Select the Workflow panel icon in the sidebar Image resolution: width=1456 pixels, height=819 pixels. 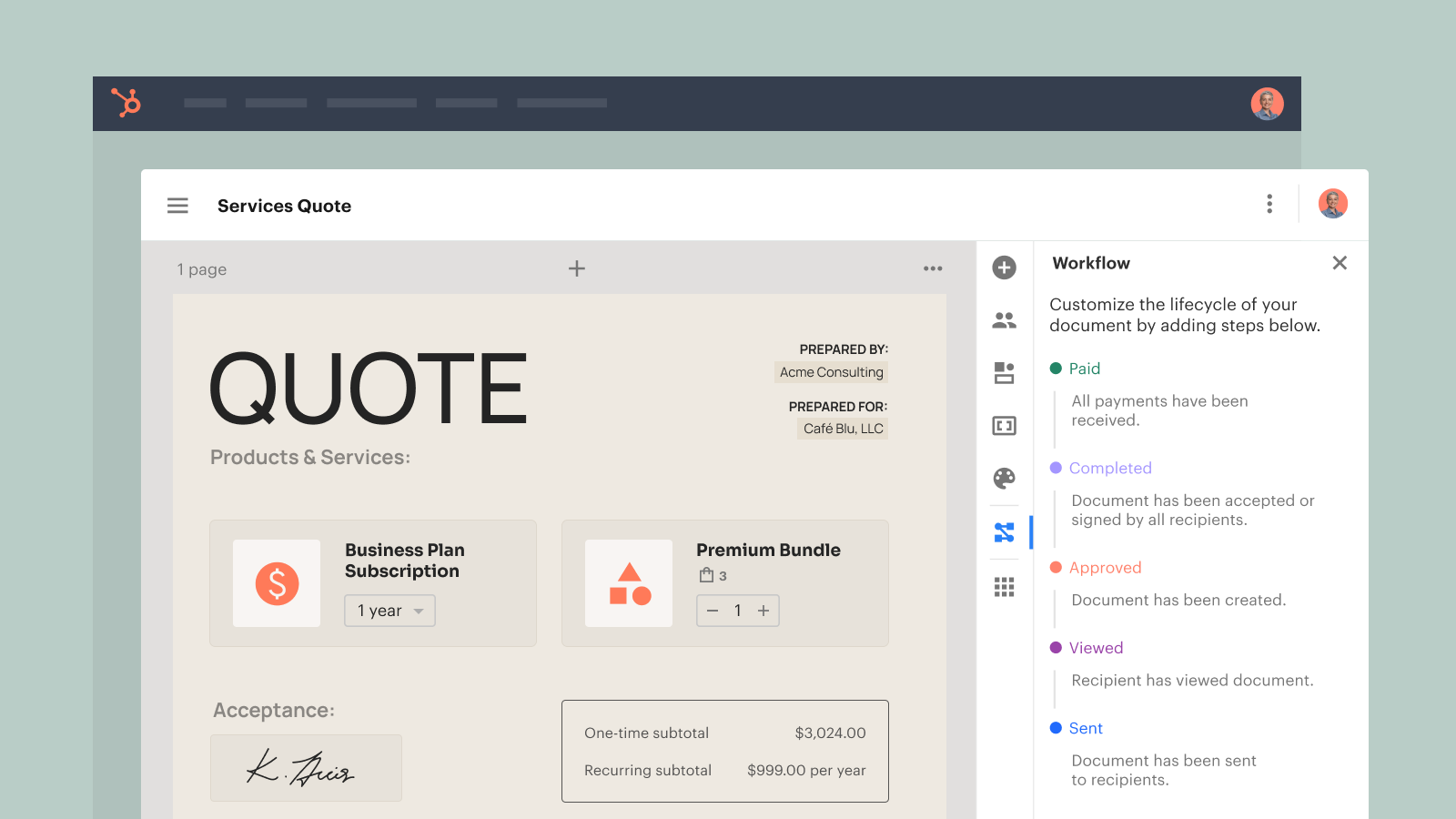[1004, 532]
